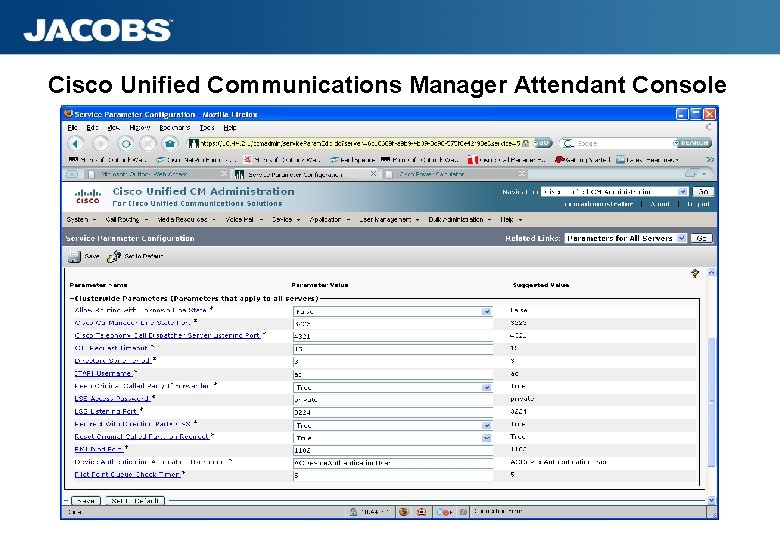Image resolution: width=780 pixels, height=540 pixels.
Task: Click the LSS Listening Port value field
Action: (x=393, y=412)
